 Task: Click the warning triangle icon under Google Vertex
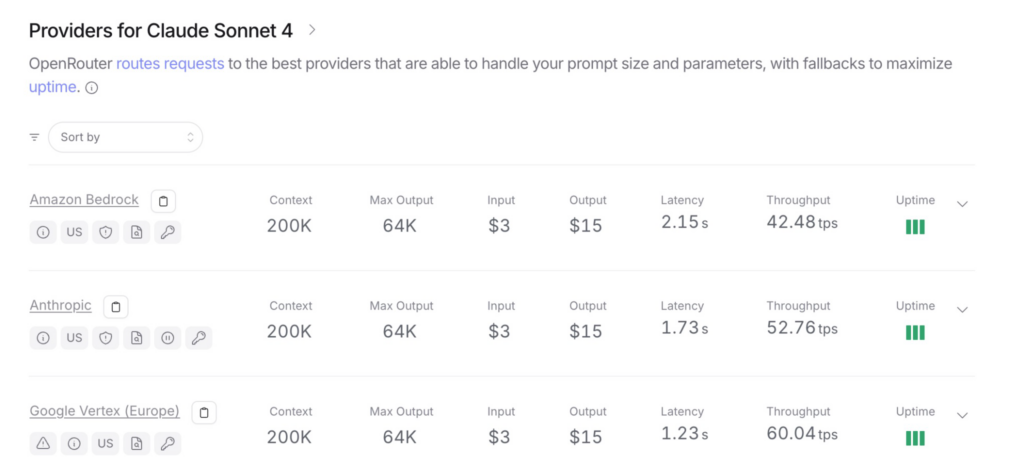pyautogui.click(x=43, y=444)
